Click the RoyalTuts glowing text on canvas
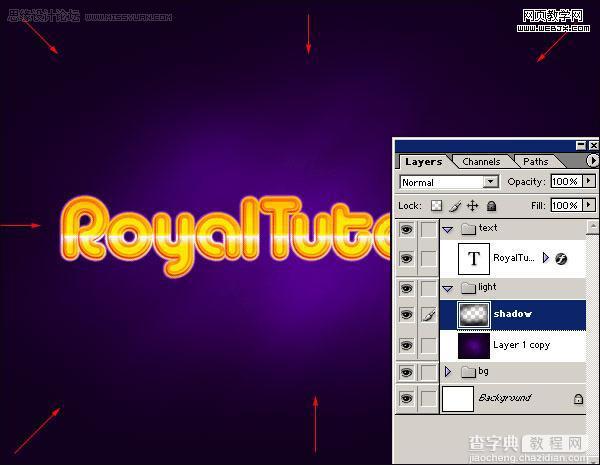600x465 pixels. [x=226, y=235]
